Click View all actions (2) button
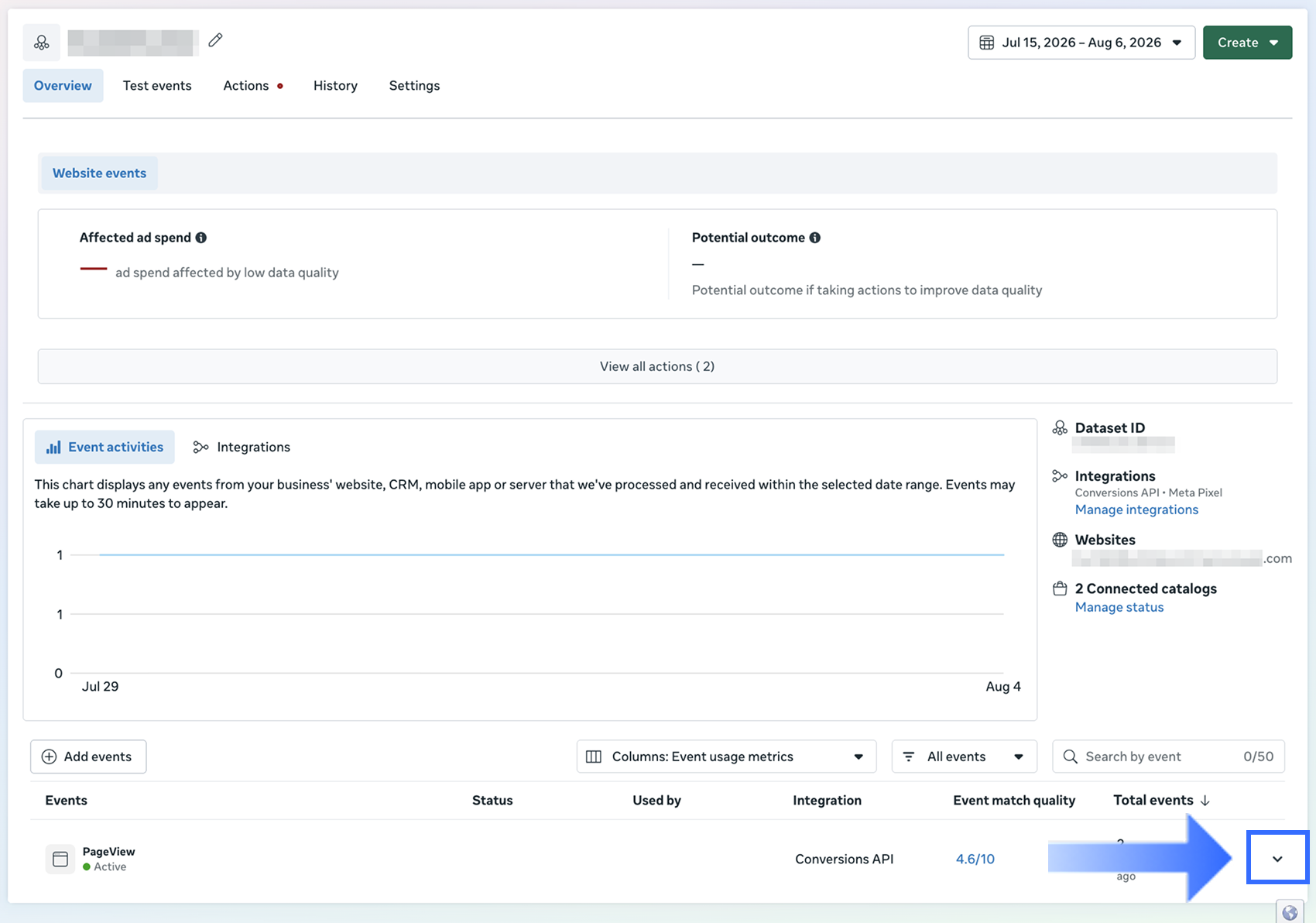The width and height of the screenshot is (1316, 923). click(x=657, y=366)
